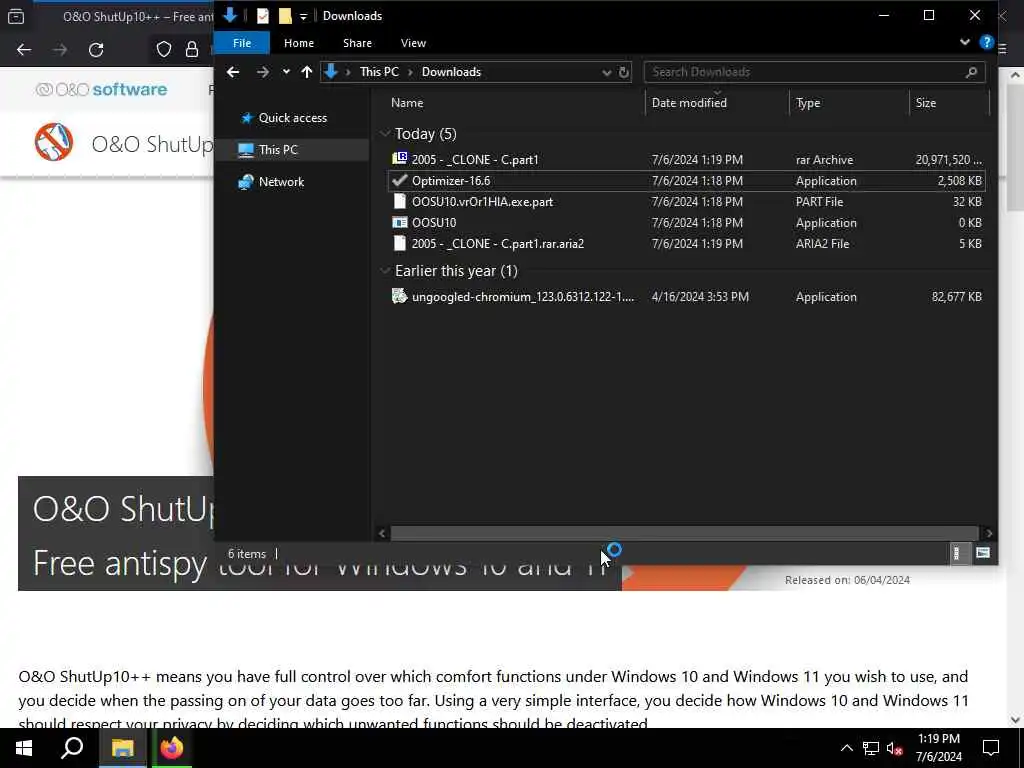Click File Explorer taskbar icon

pos(122,748)
